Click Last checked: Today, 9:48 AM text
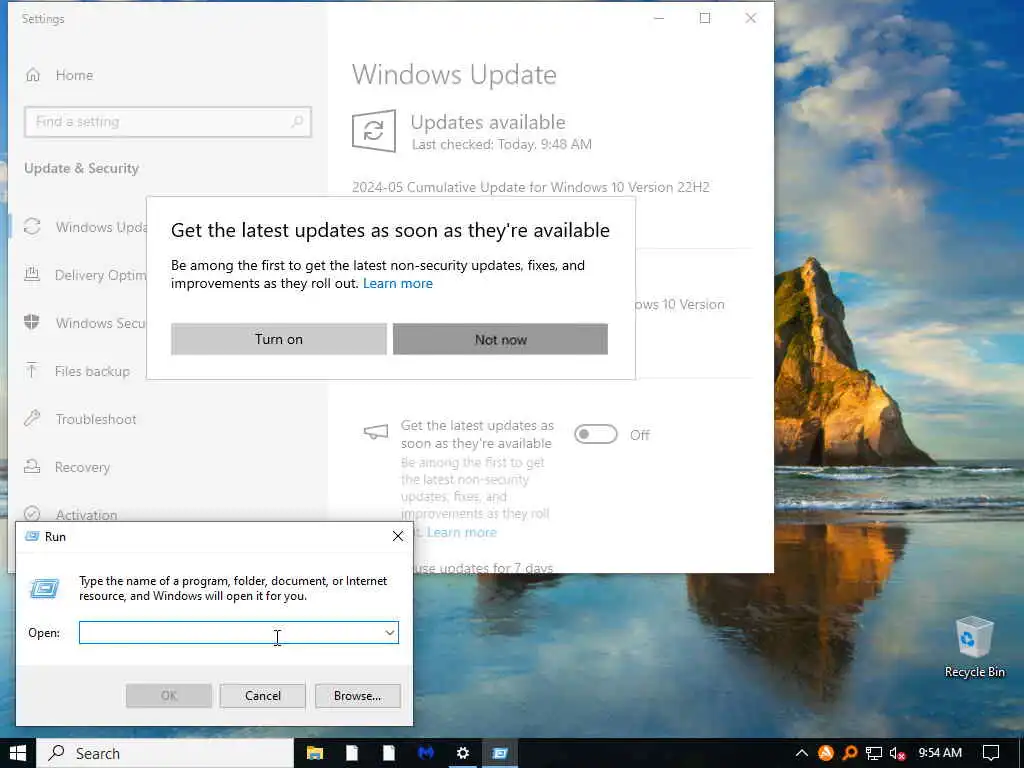 502,144
